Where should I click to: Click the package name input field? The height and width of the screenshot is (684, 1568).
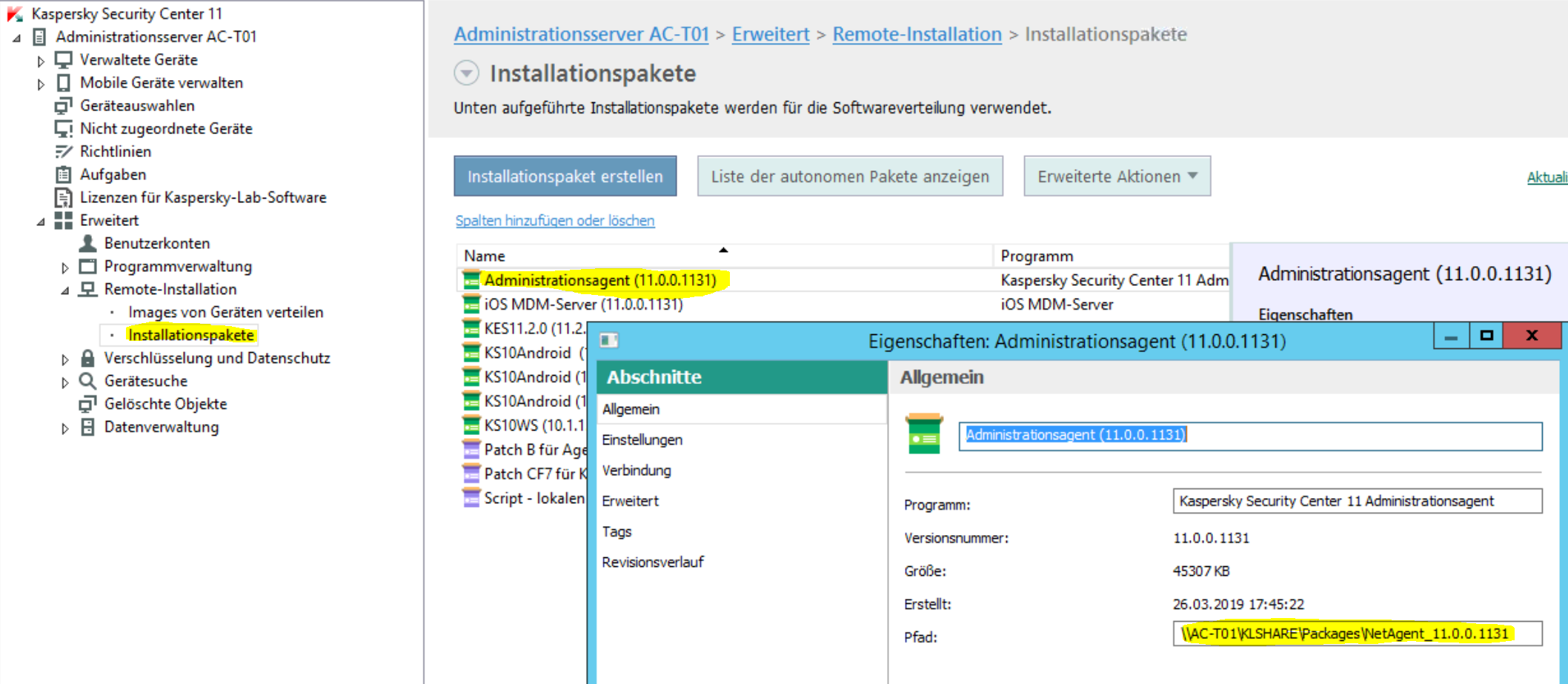click(1251, 436)
